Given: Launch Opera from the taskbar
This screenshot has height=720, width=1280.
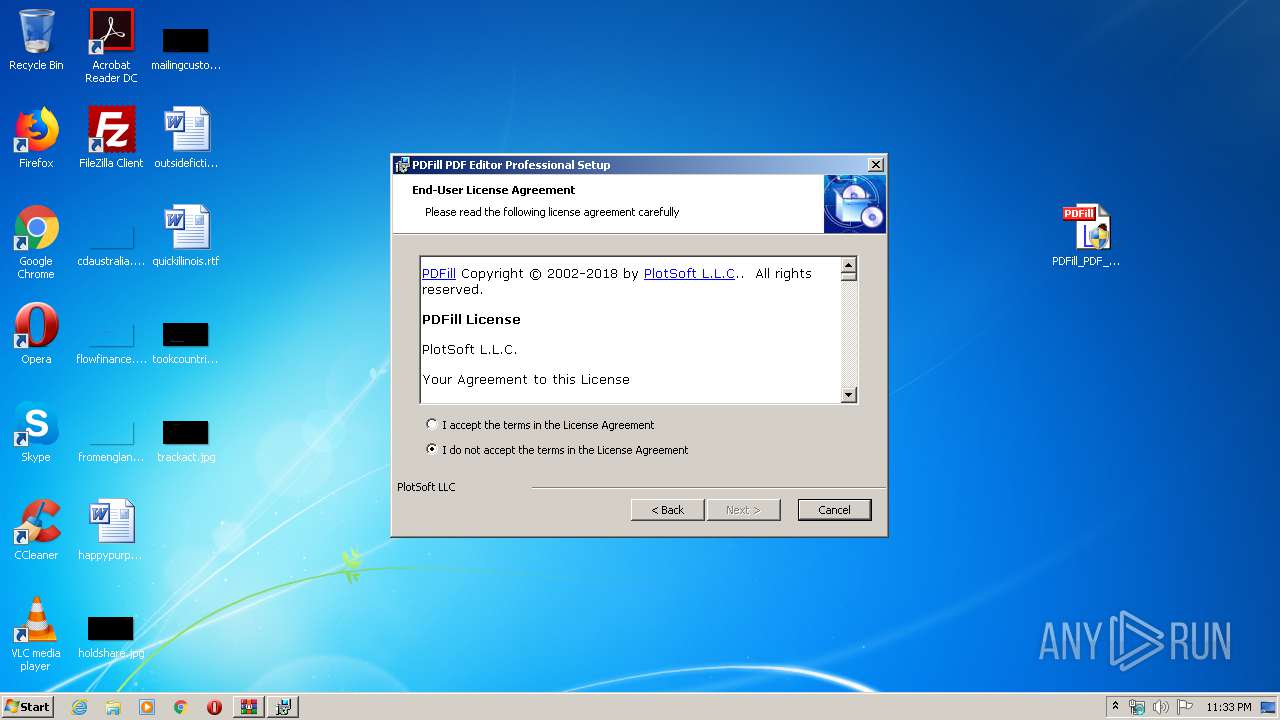Looking at the screenshot, I should [214, 707].
